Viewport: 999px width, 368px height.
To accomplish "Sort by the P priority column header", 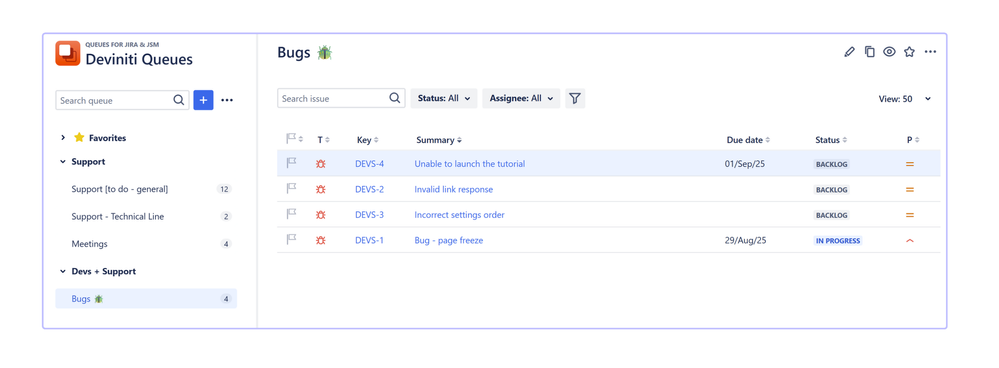I will tap(913, 139).
